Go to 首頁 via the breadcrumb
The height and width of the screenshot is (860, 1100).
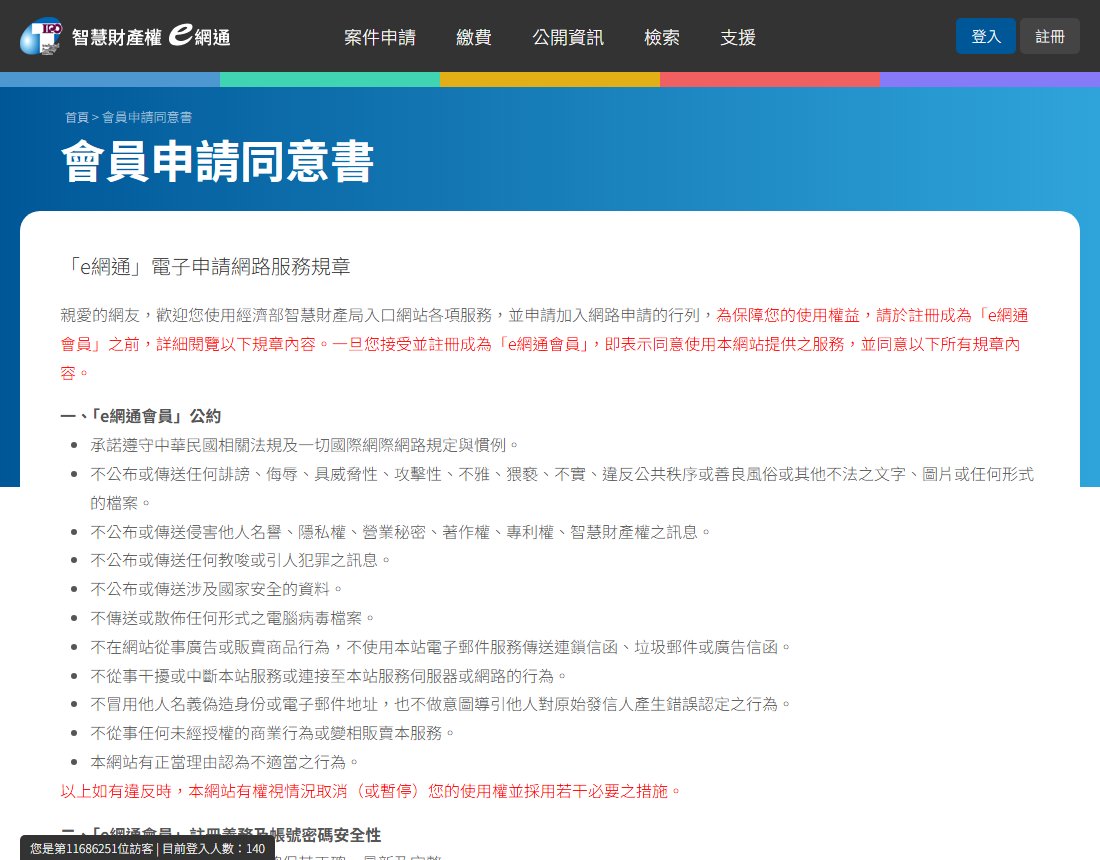[x=76, y=117]
